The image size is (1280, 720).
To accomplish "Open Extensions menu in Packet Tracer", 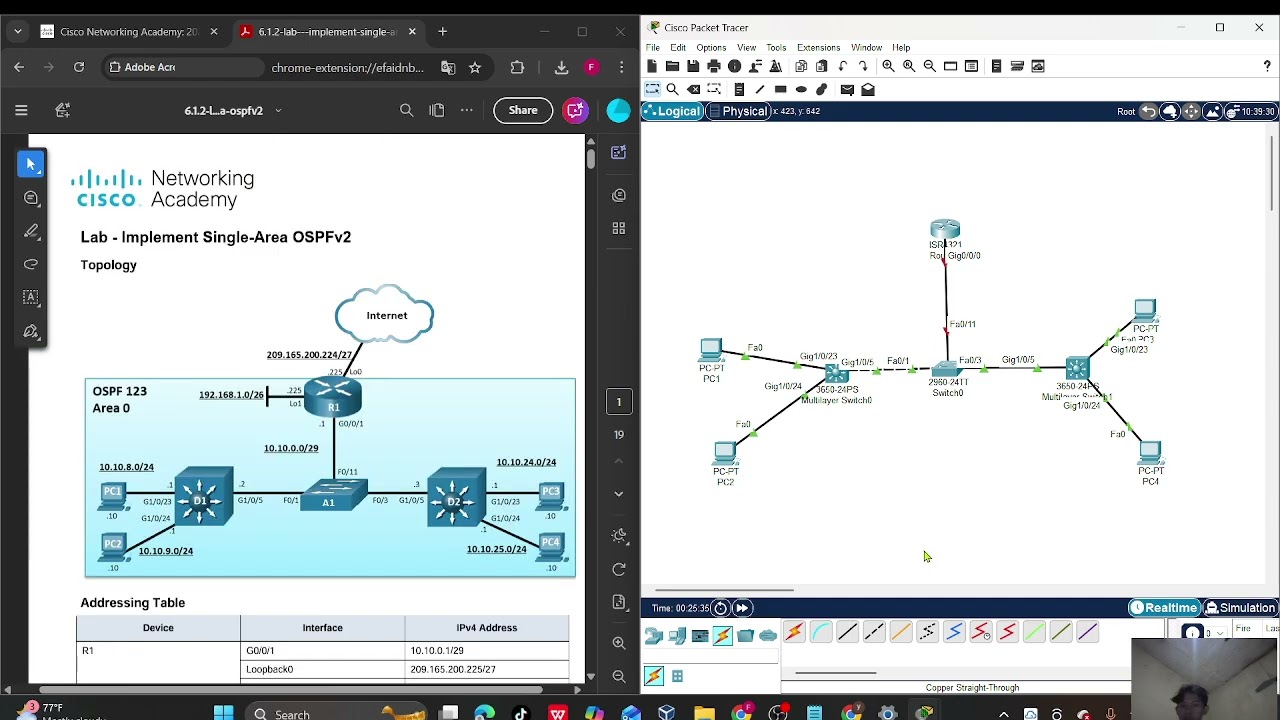I will (818, 48).
